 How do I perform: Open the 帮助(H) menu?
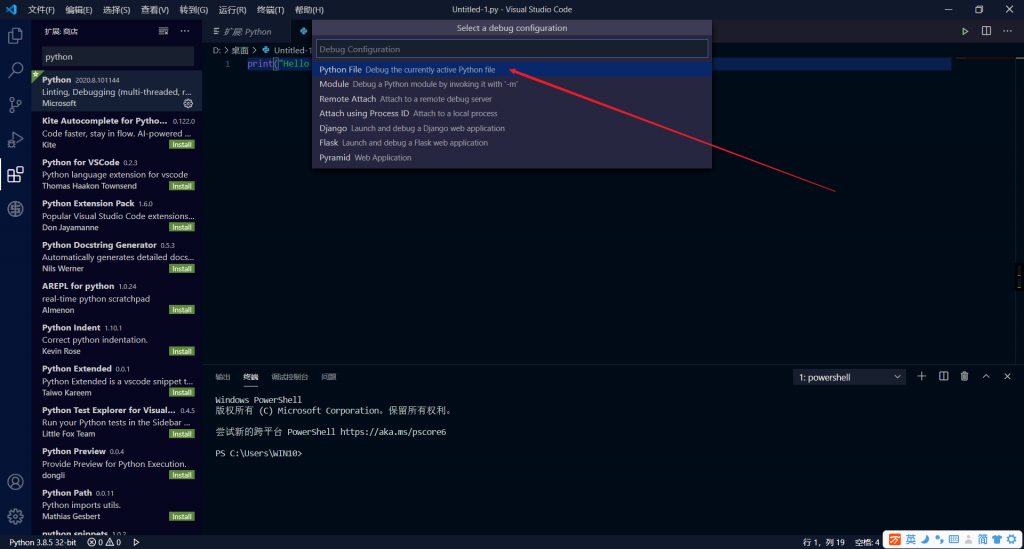[x=309, y=10]
